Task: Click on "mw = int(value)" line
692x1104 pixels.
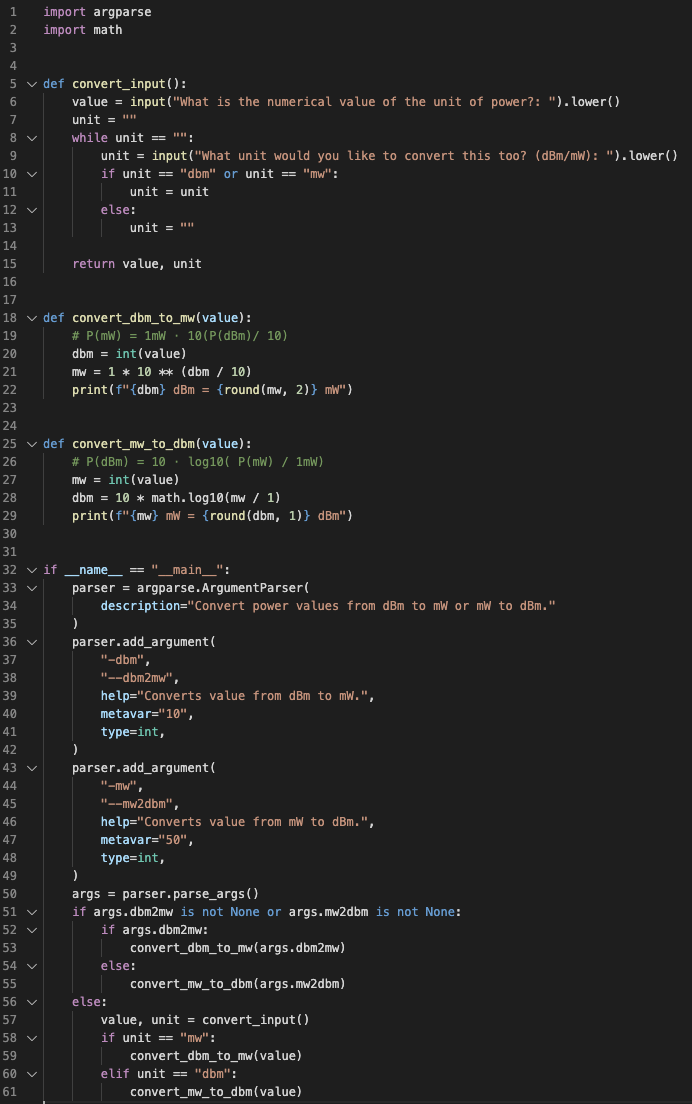Action: point(126,480)
